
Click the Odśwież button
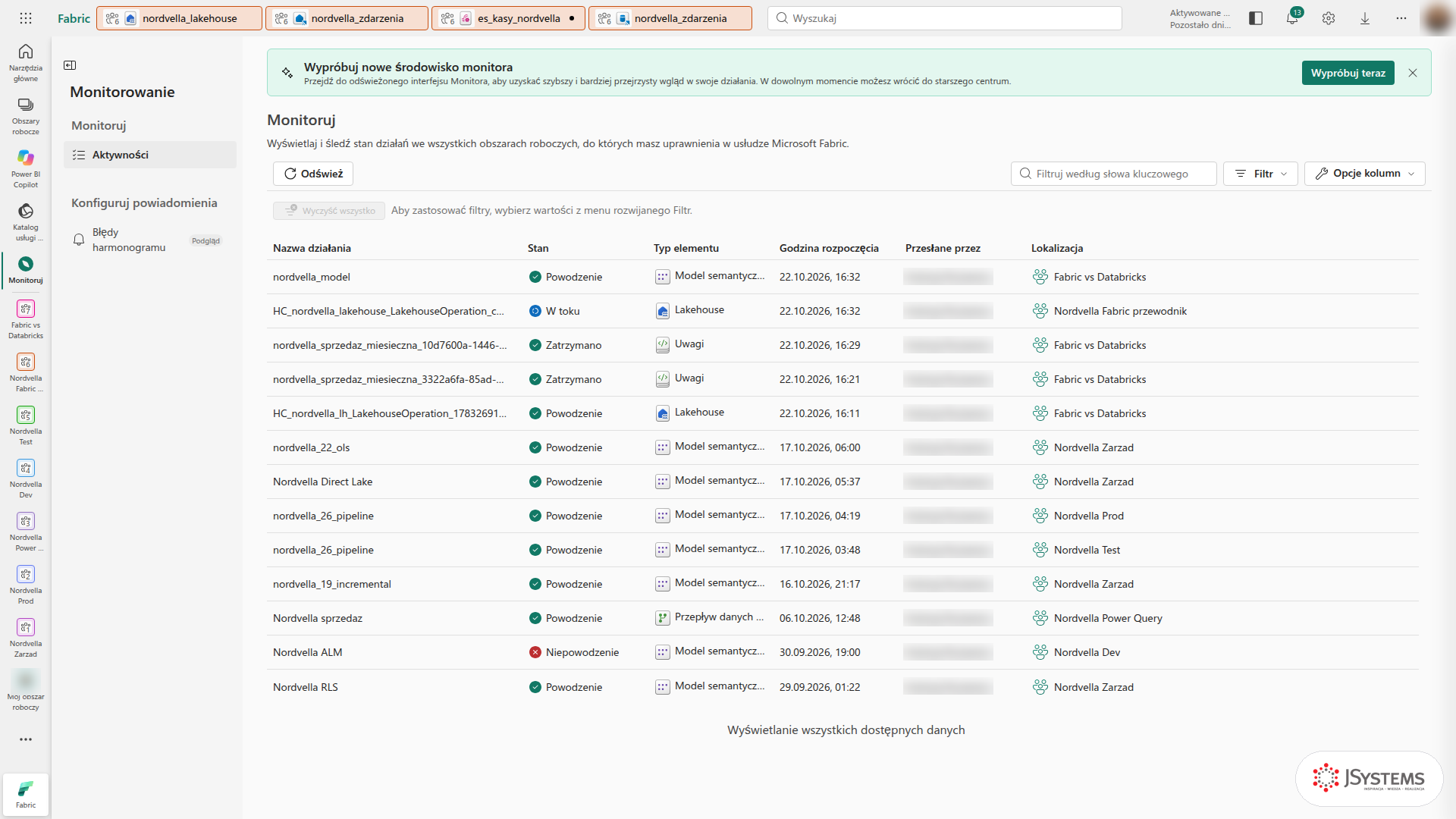313,174
